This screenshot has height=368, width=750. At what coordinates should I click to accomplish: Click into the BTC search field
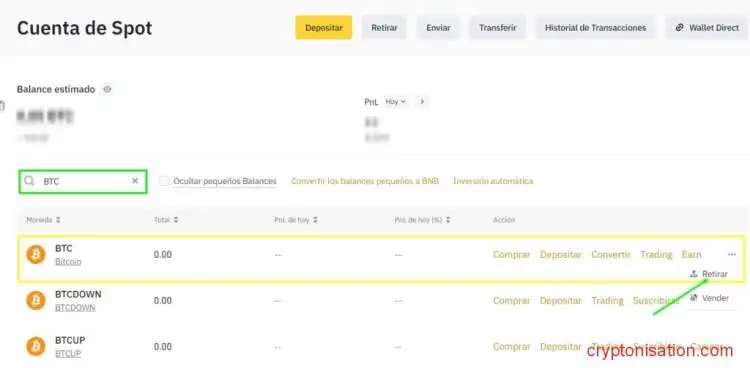(83, 181)
